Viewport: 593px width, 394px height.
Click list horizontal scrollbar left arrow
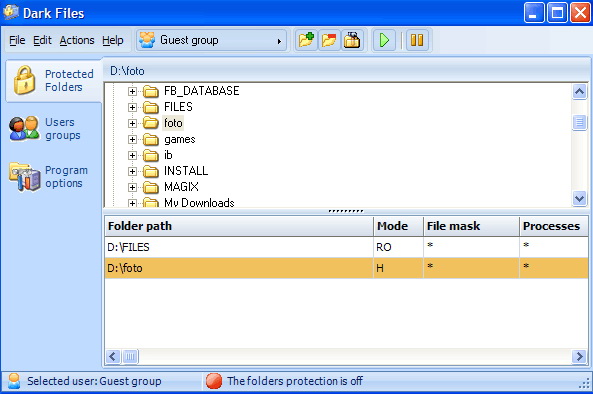pyautogui.click(x=113, y=356)
